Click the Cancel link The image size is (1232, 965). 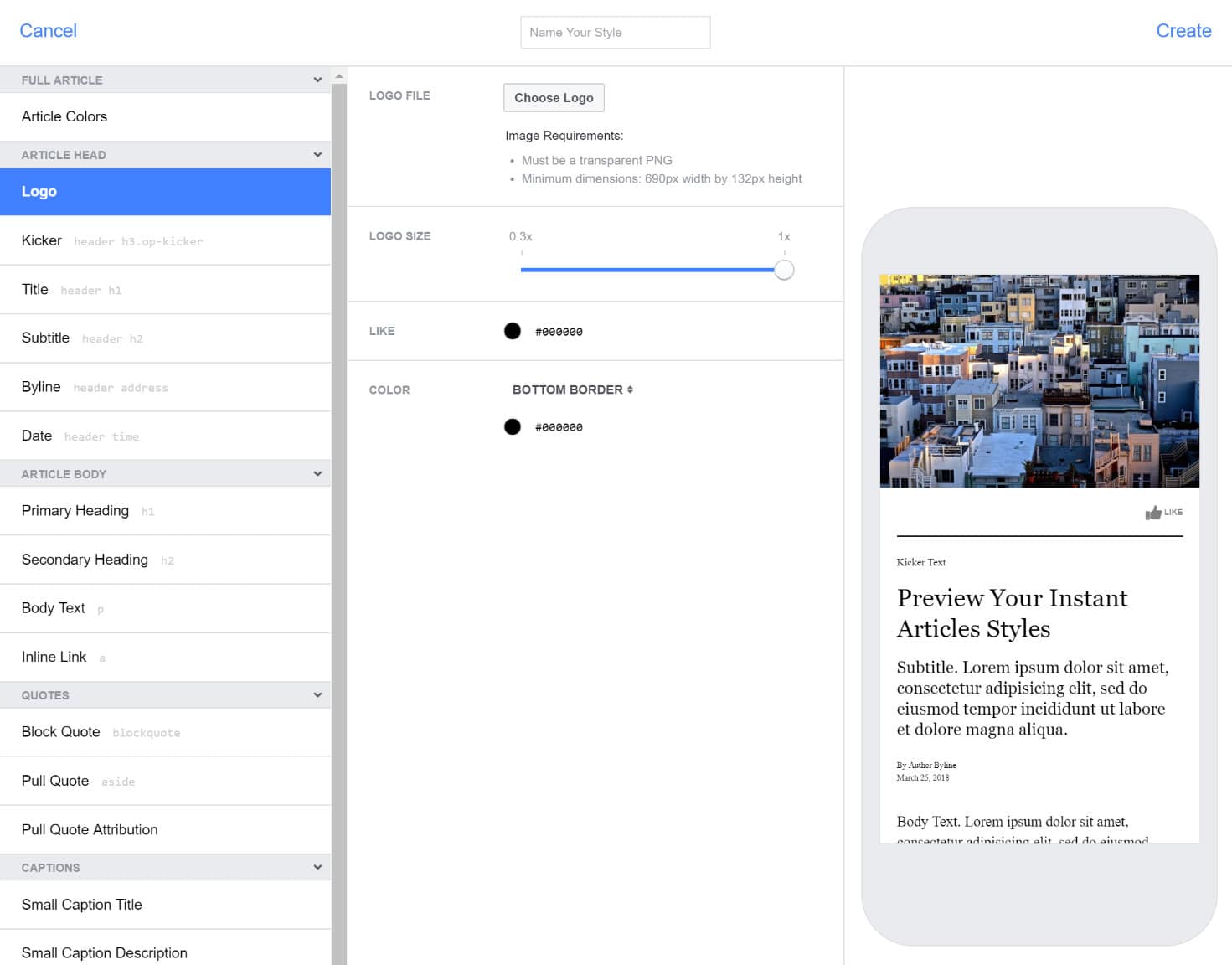pos(47,30)
